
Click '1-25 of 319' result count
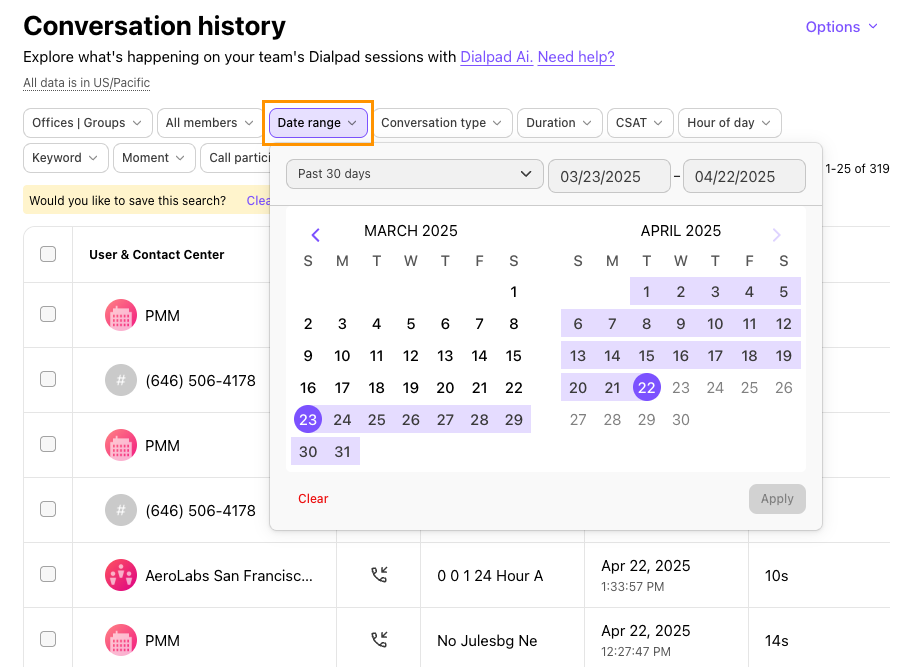857,168
